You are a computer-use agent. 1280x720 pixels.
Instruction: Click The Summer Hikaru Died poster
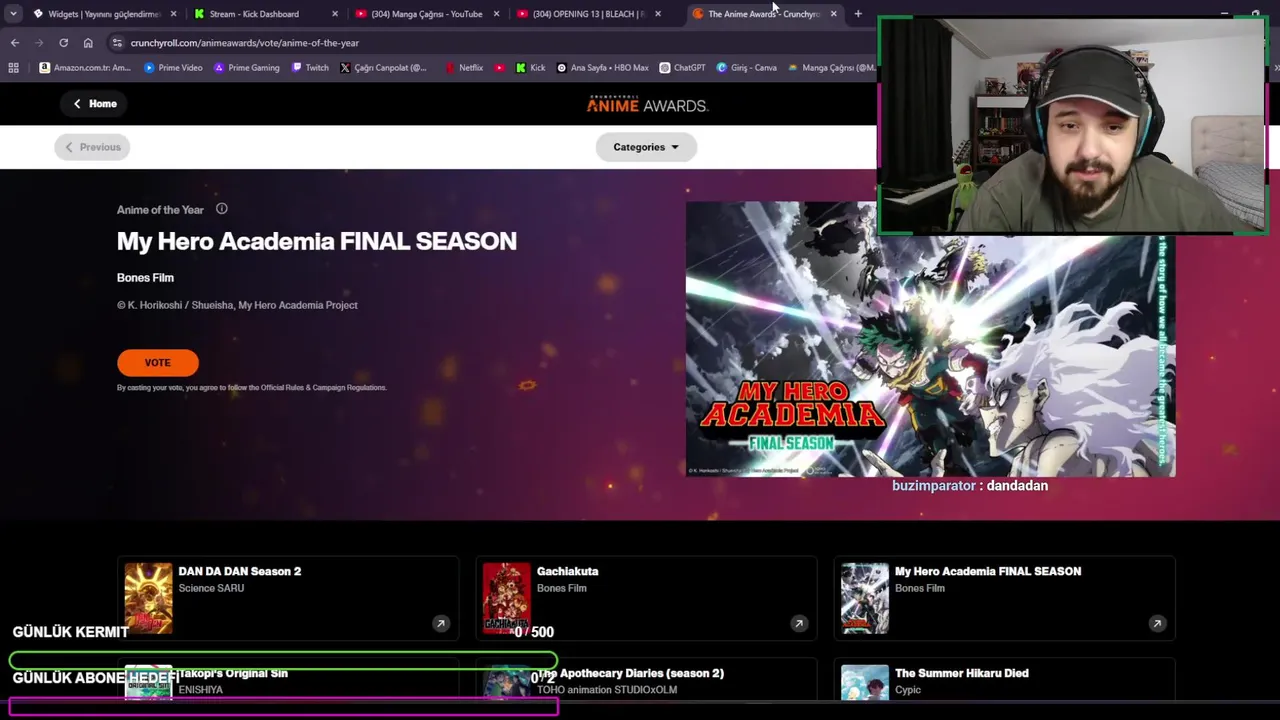pos(865,683)
